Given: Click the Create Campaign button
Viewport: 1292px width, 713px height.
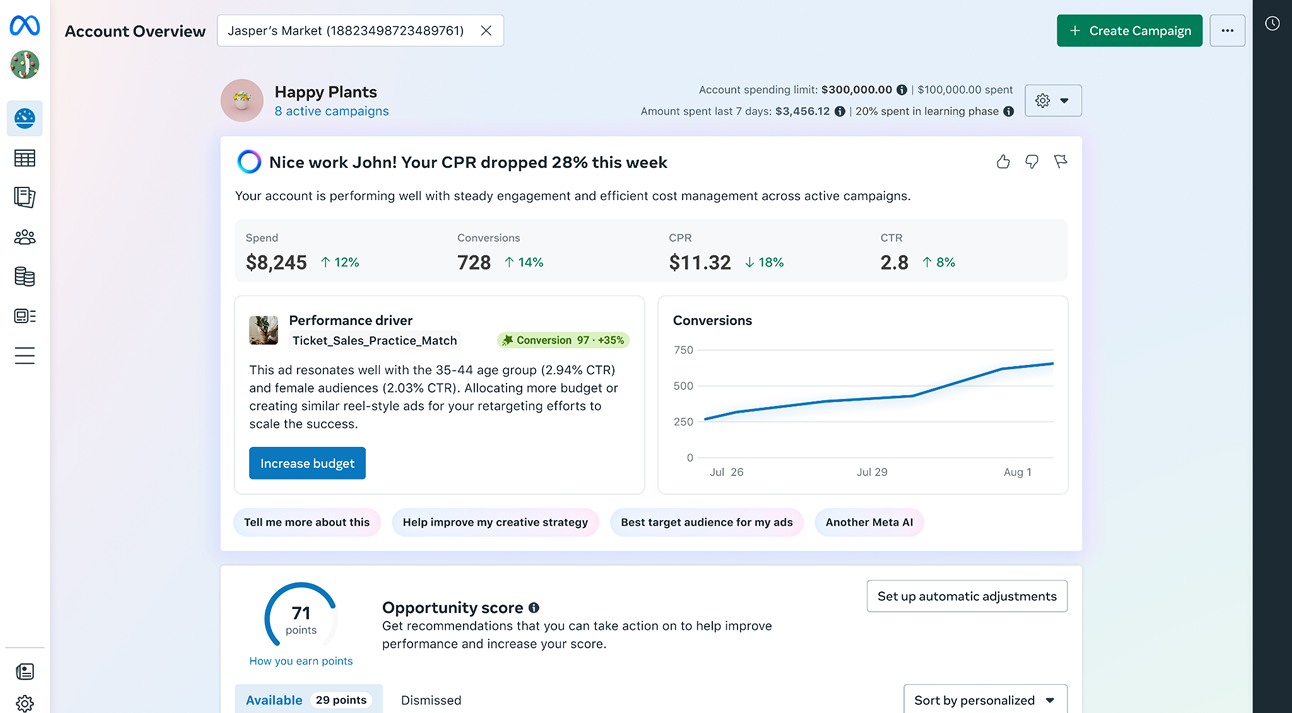Looking at the screenshot, I should [x=1130, y=31].
